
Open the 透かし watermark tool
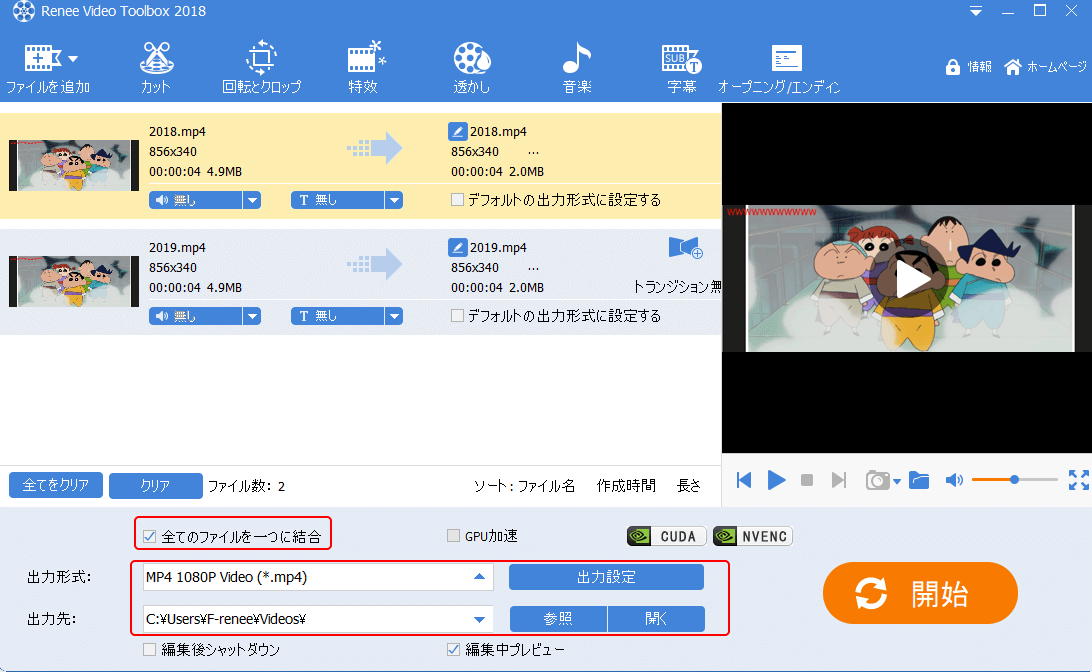click(471, 68)
